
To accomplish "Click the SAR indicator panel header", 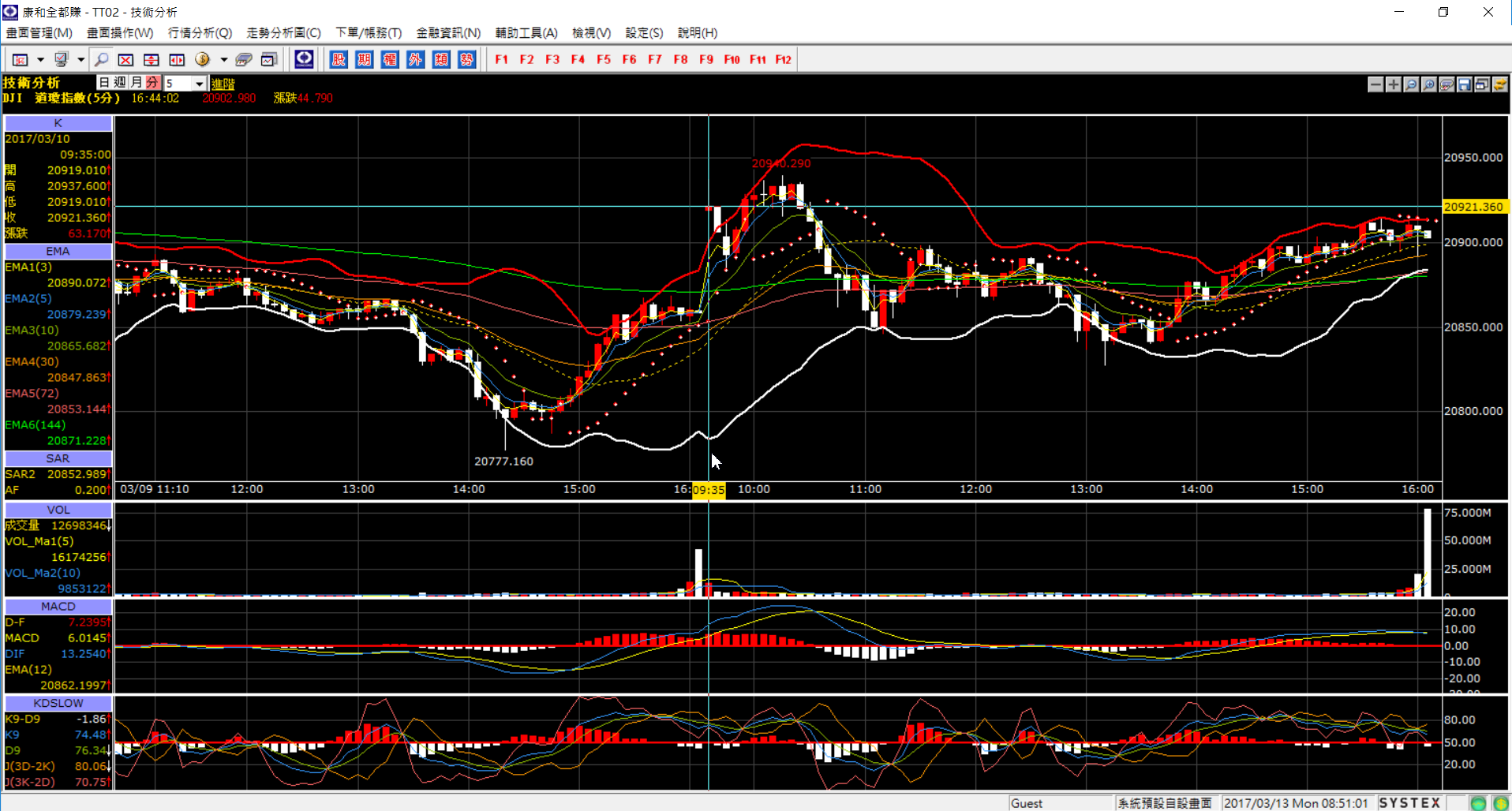I will coord(58,458).
